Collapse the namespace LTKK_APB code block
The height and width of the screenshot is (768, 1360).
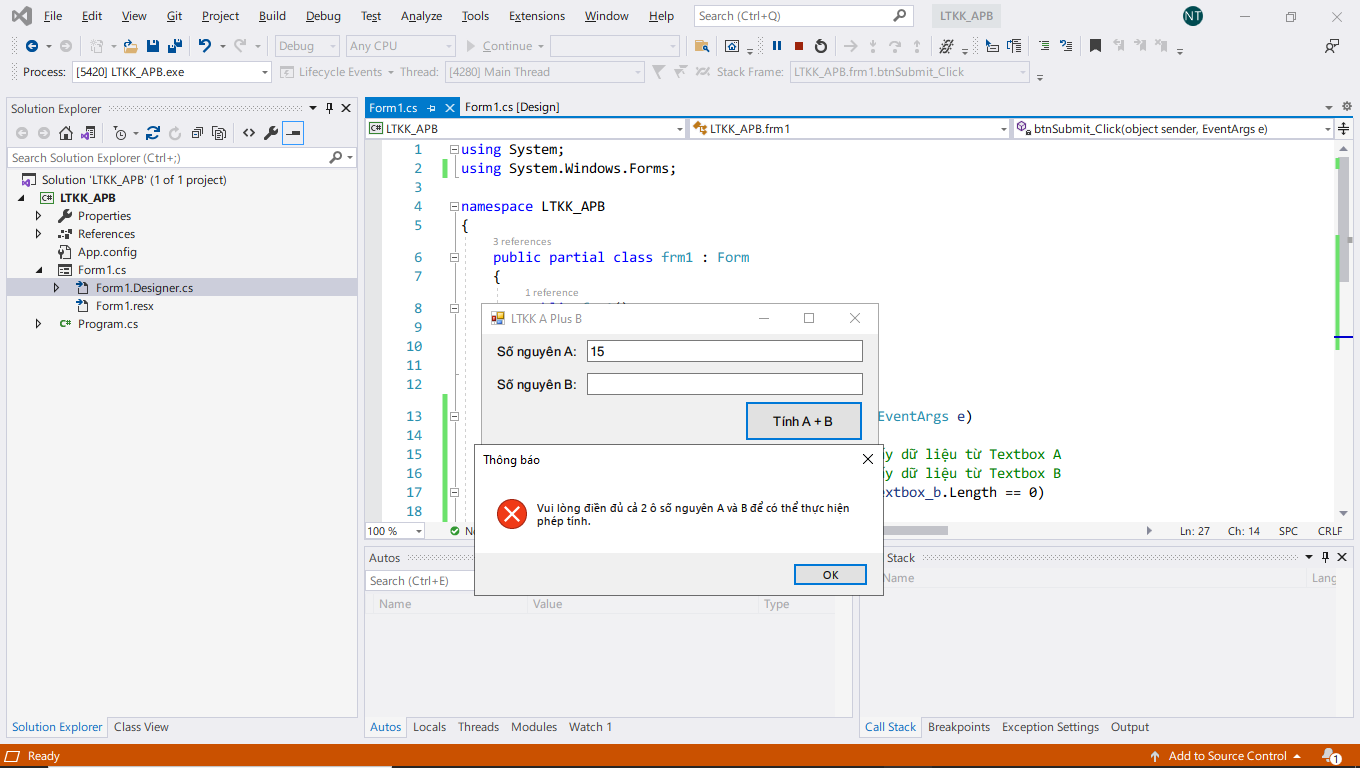(x=454, y=207)
